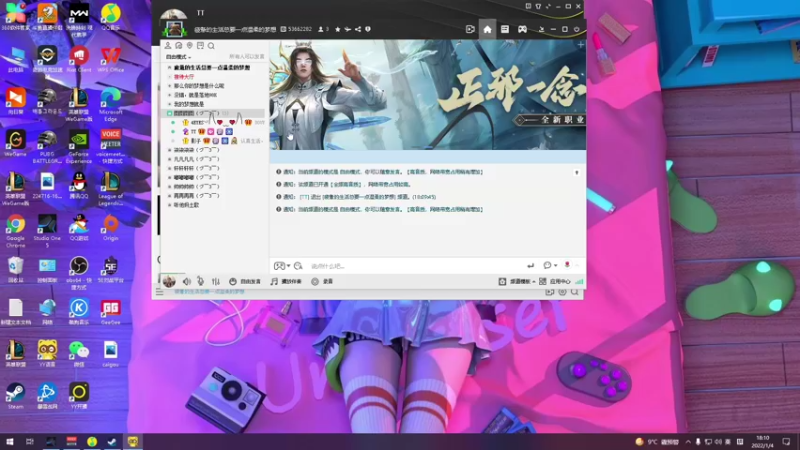This screenshot has height=450, width=800.
Task: Select the red 接待大厅 channel
Action: [184, 77]
